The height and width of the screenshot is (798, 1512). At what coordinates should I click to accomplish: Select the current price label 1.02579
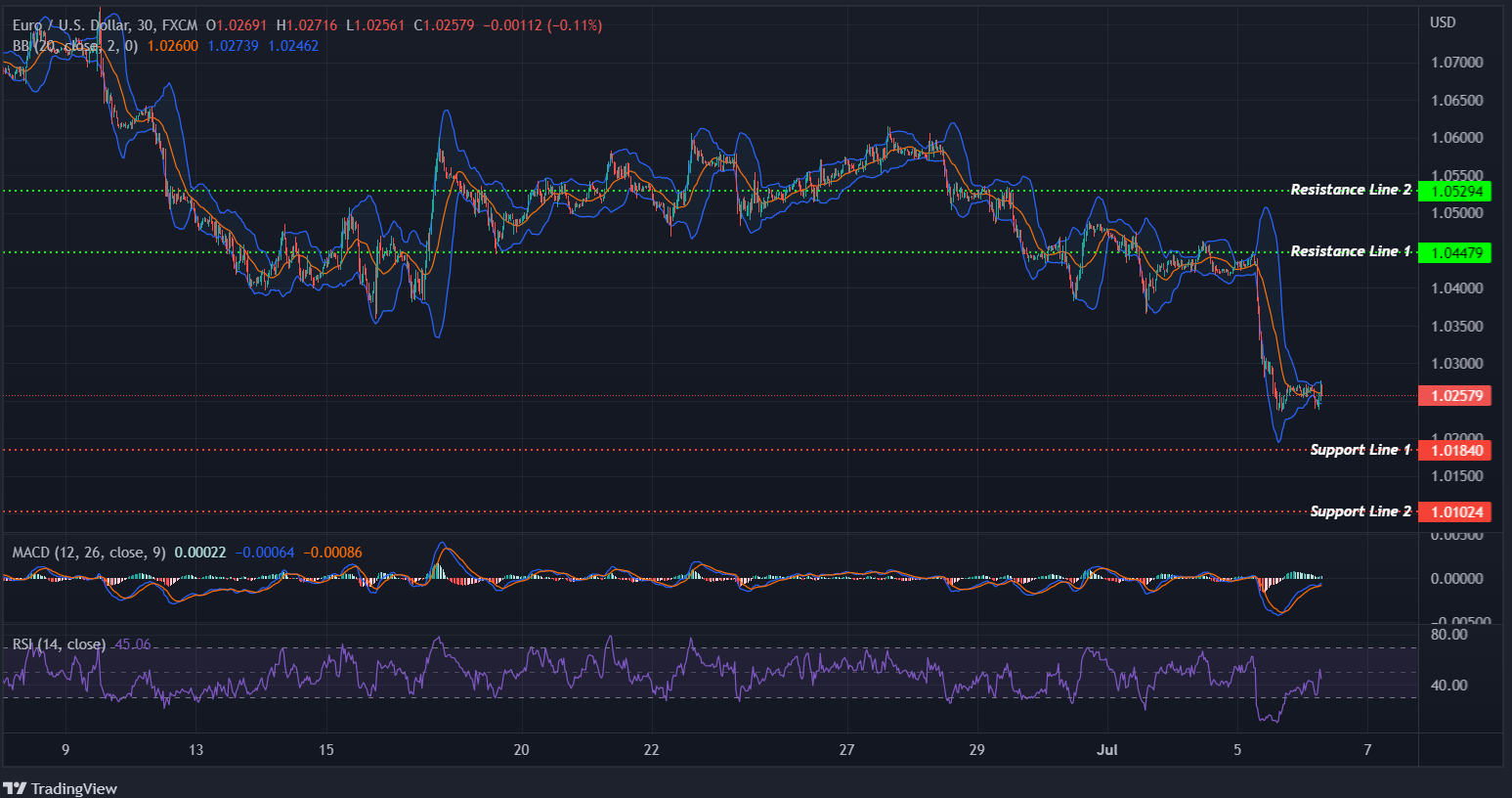click(1455, 395)
